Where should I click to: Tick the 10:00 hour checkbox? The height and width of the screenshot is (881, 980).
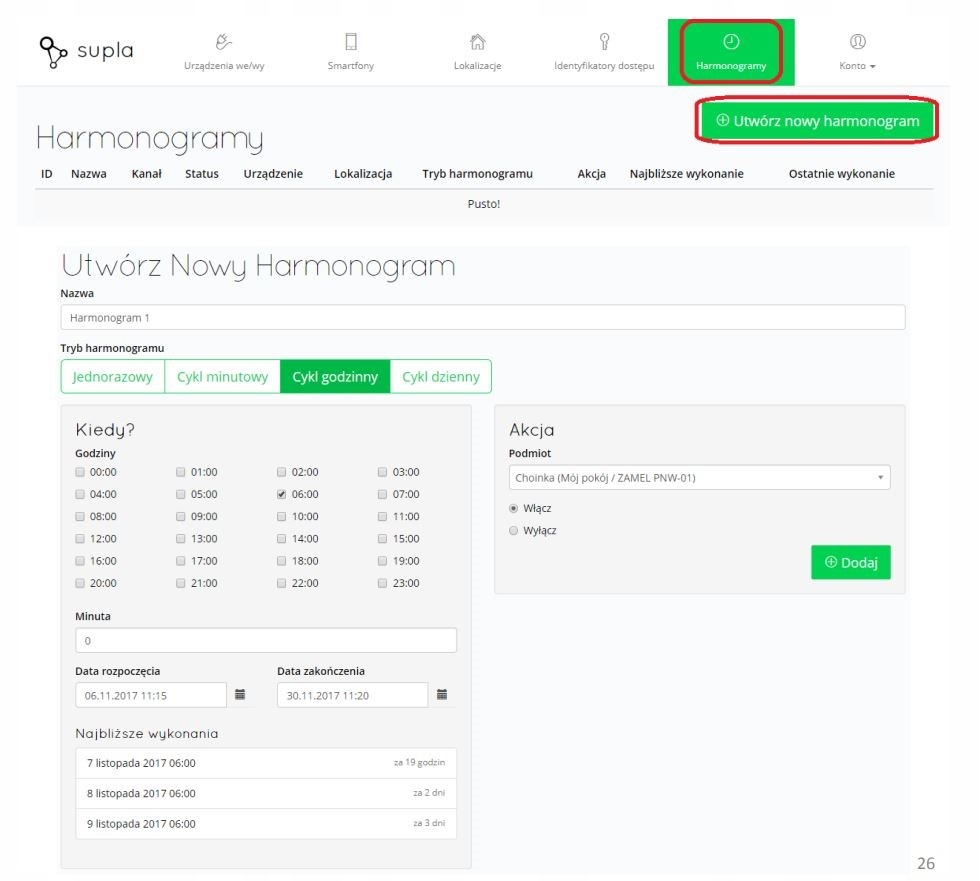click(x=281, y=516)
